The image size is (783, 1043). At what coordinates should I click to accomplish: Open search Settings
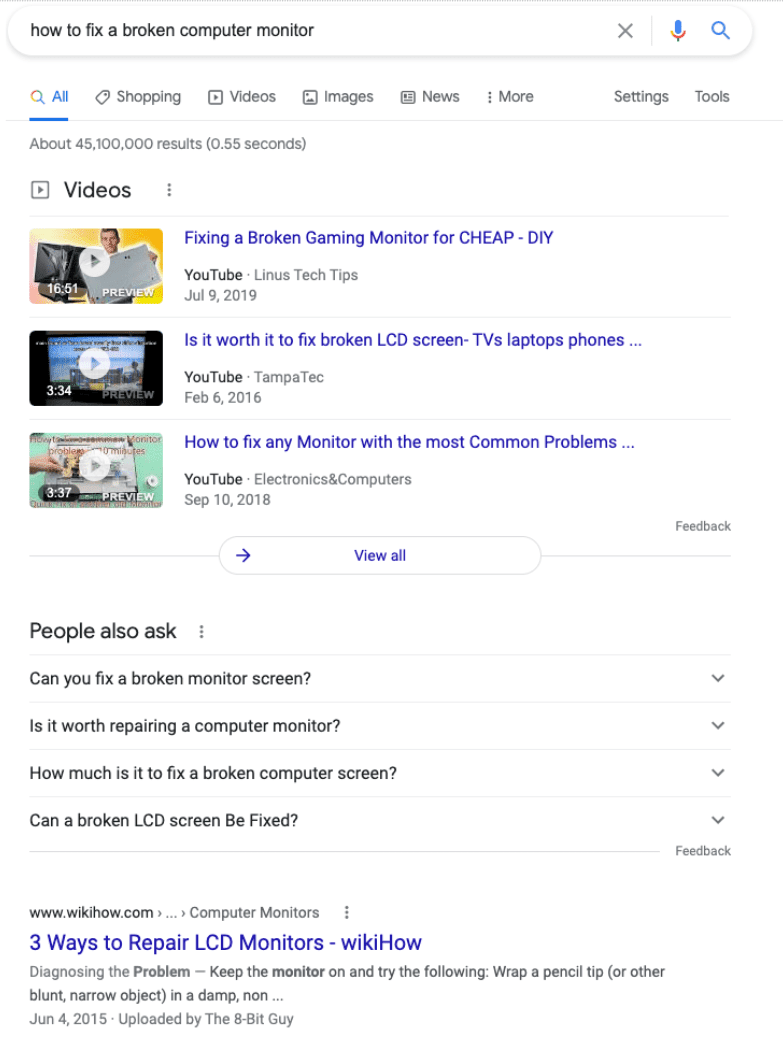(x=641, y=97)
